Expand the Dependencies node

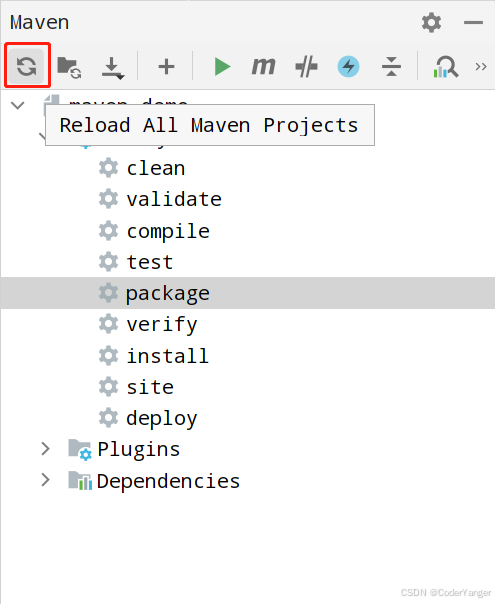tap(45, 480)
